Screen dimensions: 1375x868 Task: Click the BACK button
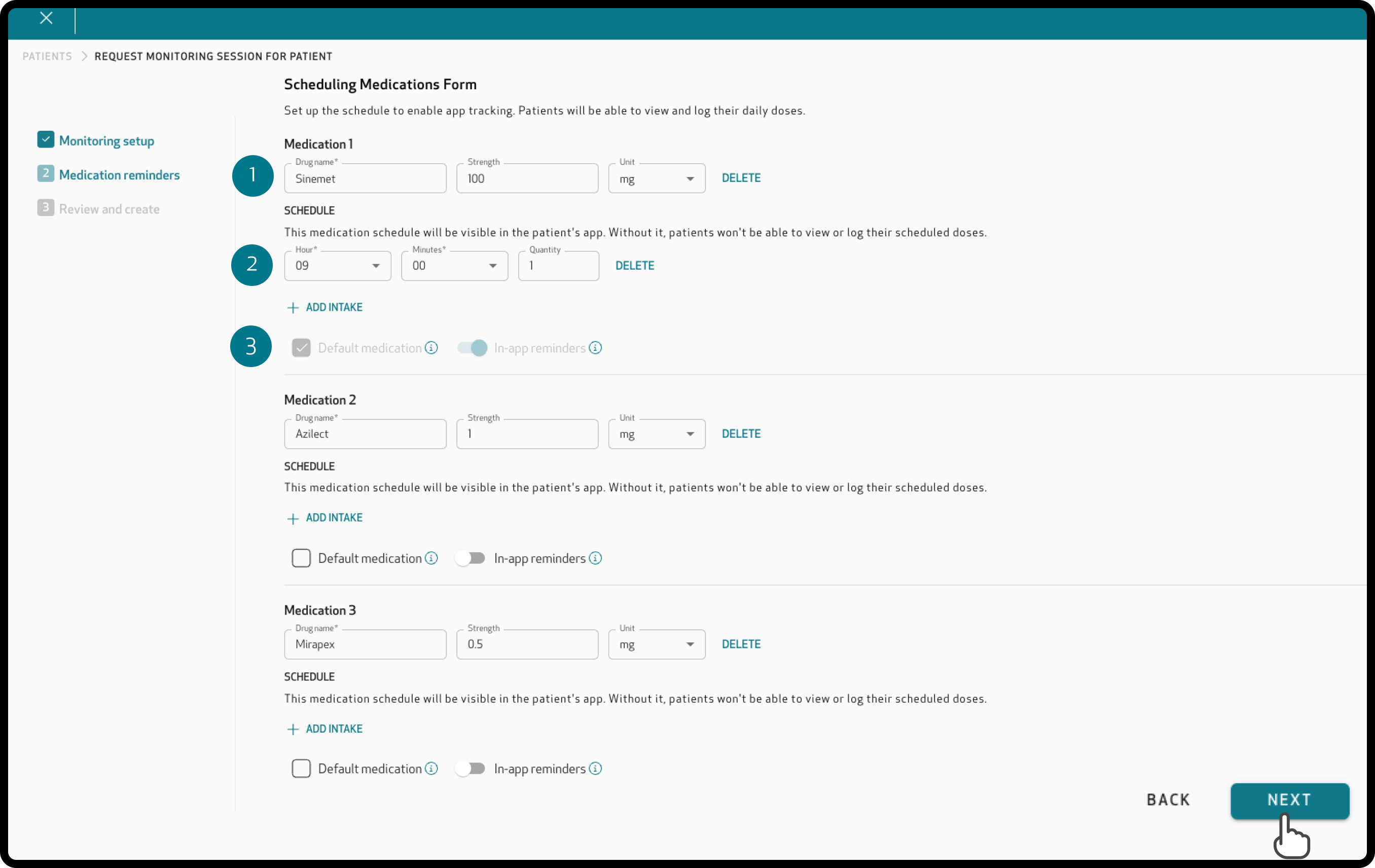1168,800
